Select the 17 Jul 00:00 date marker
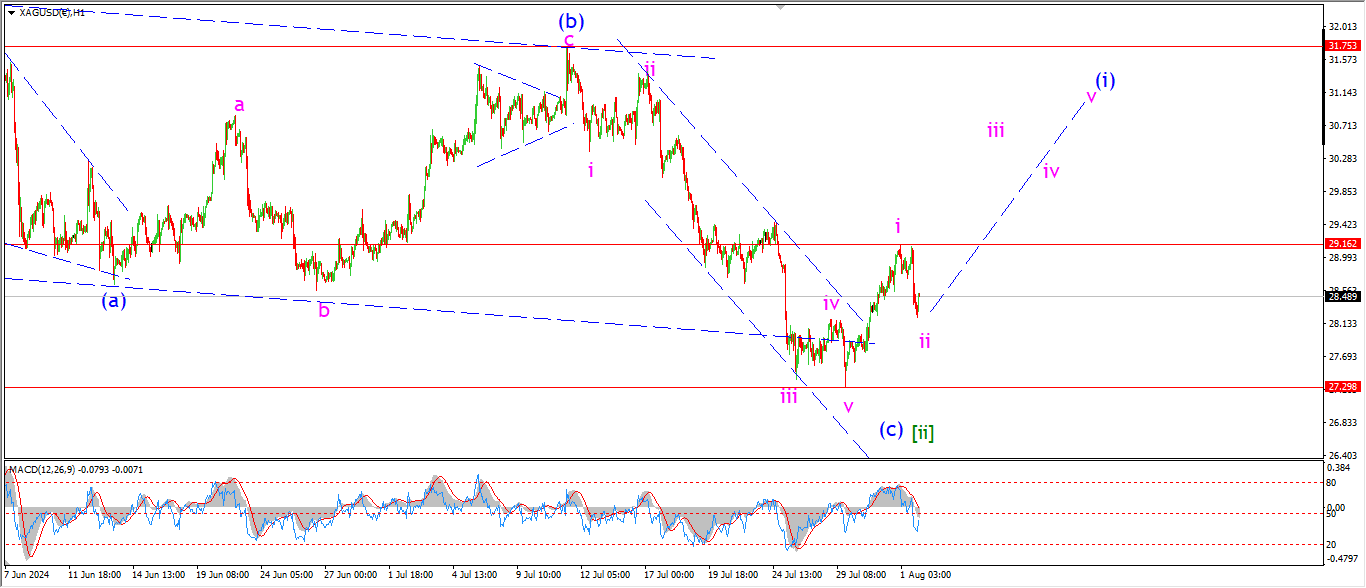The width and height of the screenshot is (1366, 588). coord(669,576)
